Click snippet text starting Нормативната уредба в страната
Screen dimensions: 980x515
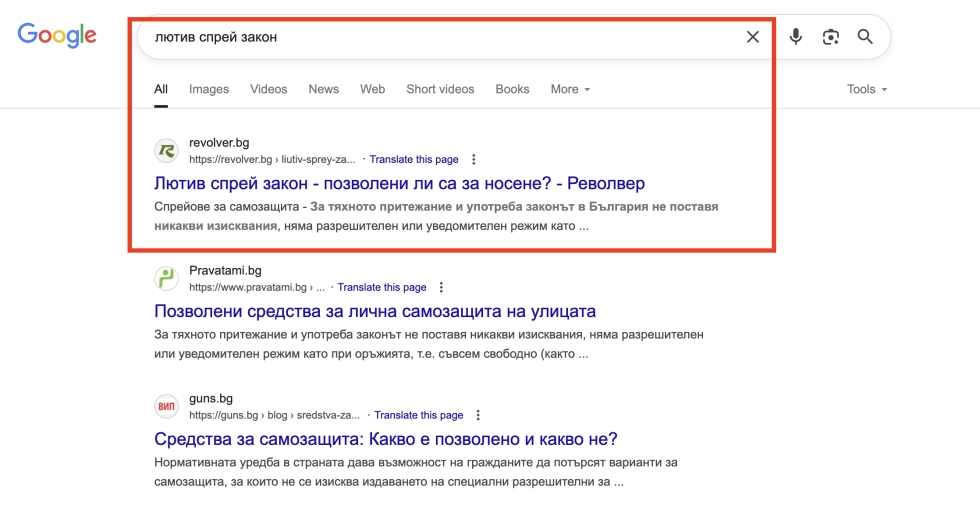(x=416, y=472)
